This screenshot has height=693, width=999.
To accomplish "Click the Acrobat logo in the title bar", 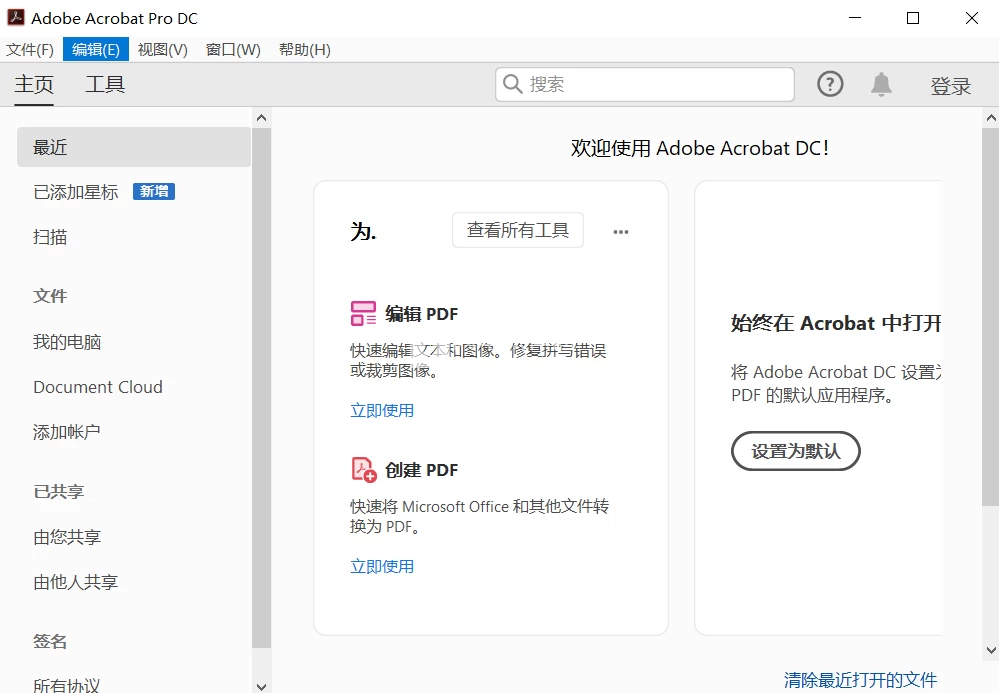I will 16,17.
